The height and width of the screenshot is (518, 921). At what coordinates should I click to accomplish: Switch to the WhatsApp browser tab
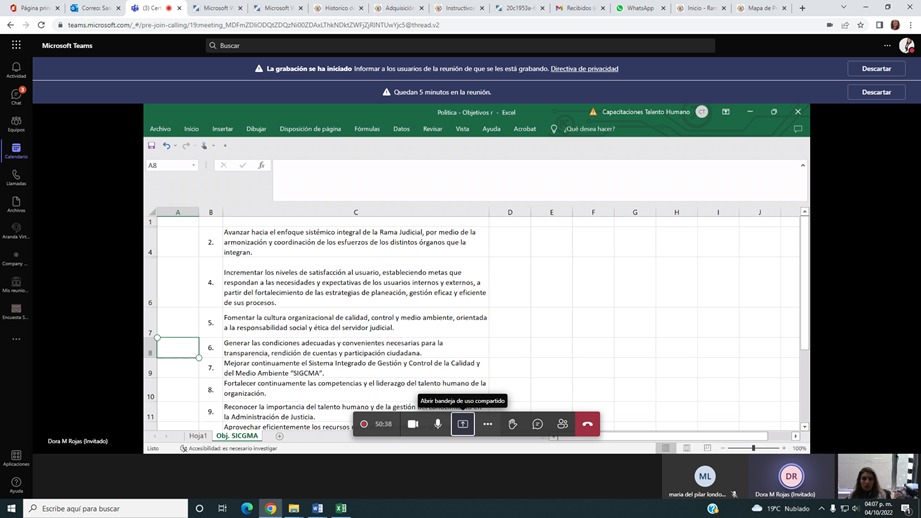click(640, 8)
